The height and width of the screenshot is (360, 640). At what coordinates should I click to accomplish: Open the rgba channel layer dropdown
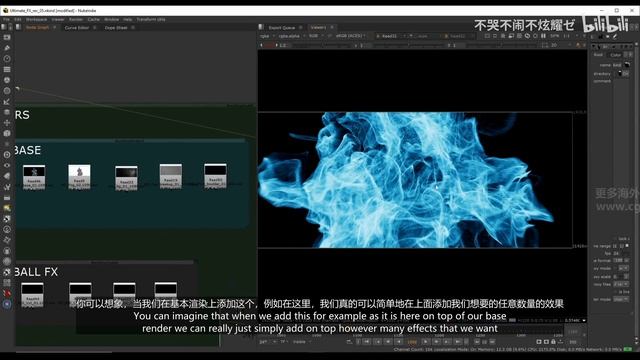click(267, 36)
